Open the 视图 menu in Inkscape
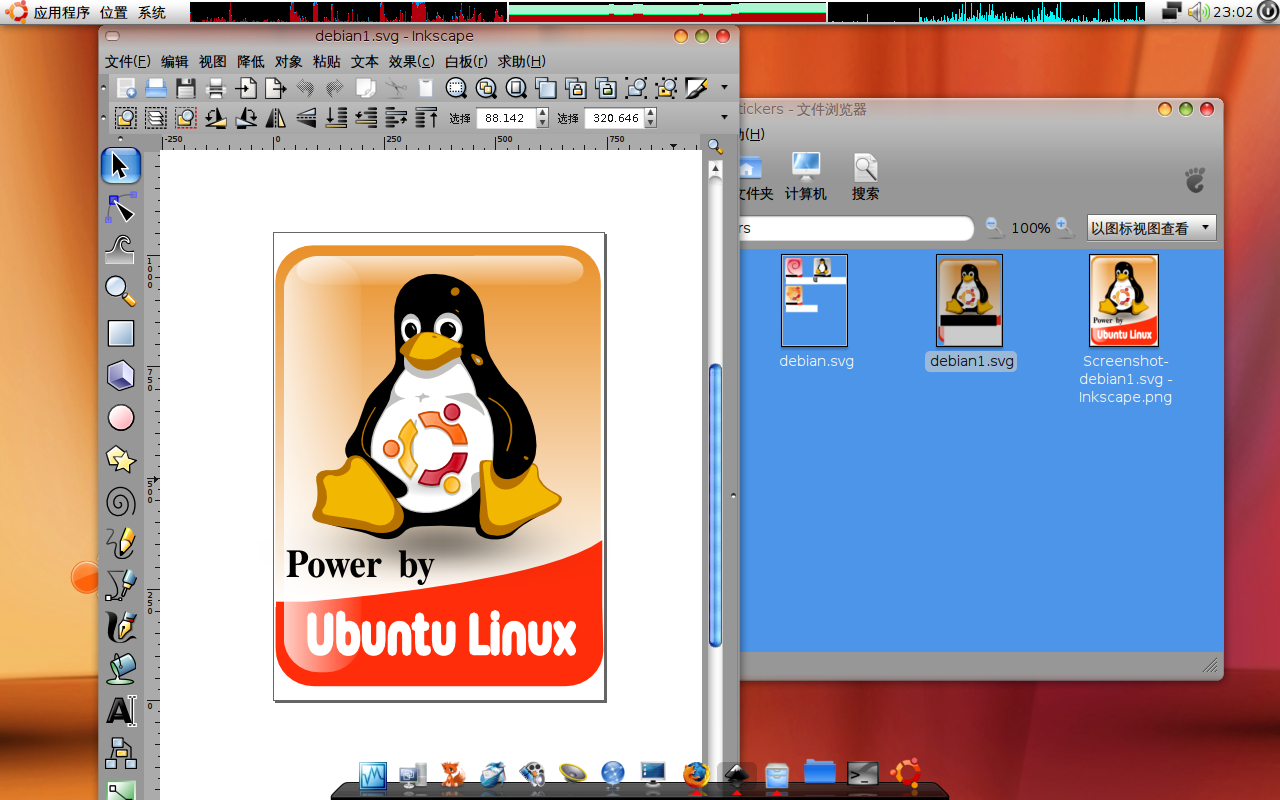The image size is (1280, 800). click(x=213, y=61)
